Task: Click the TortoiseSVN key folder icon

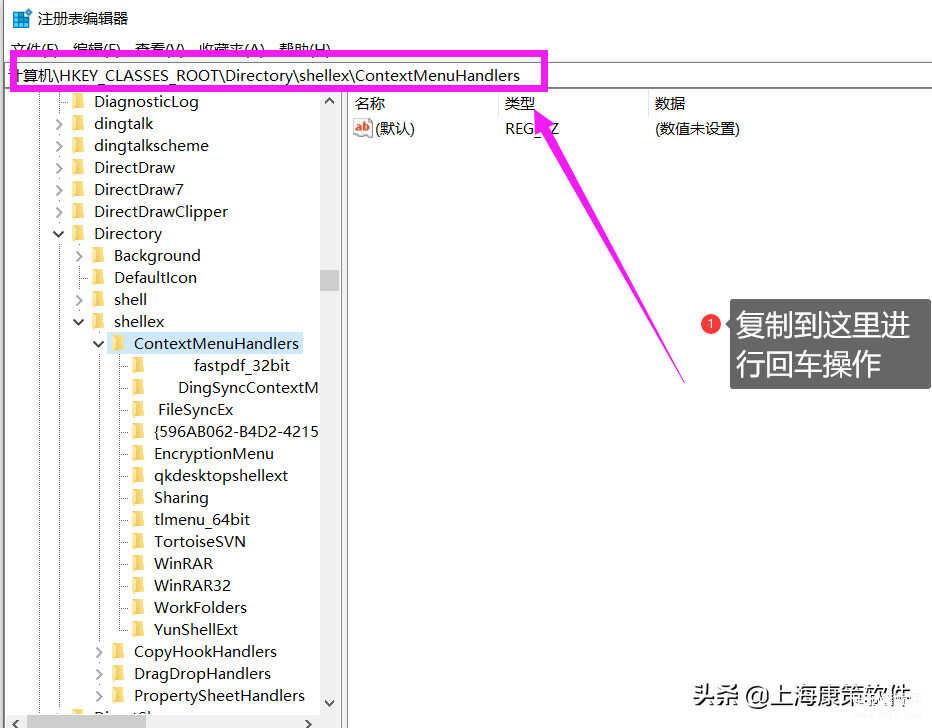Action: [x=138, y=541]
